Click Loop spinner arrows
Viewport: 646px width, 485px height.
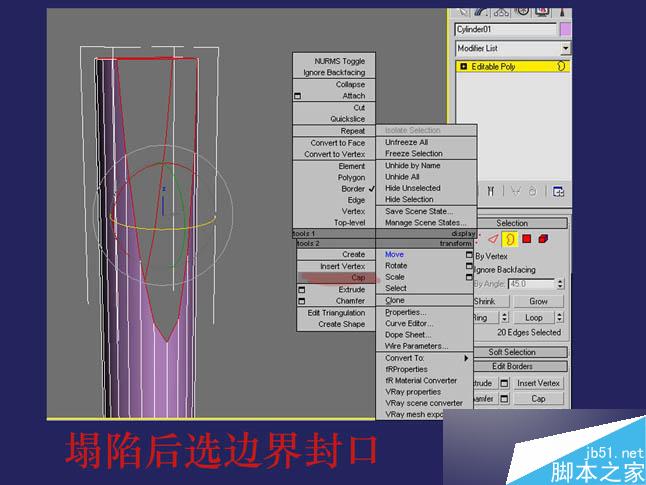(x=559, y=317)
